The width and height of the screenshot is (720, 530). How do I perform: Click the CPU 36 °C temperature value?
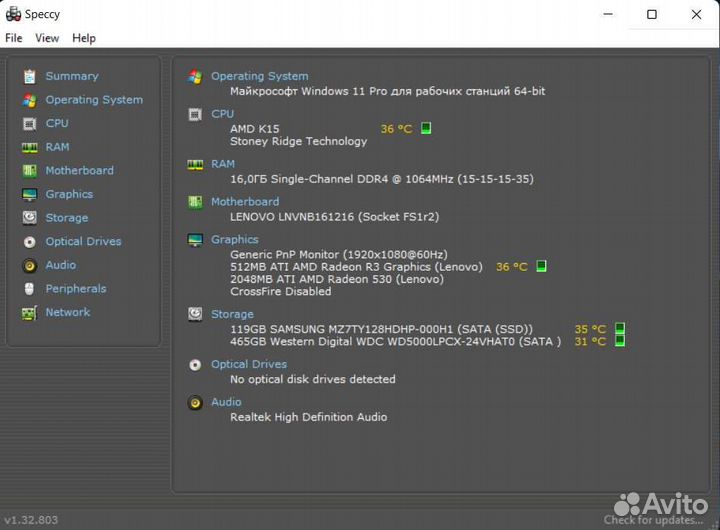[x=396, y=129]
